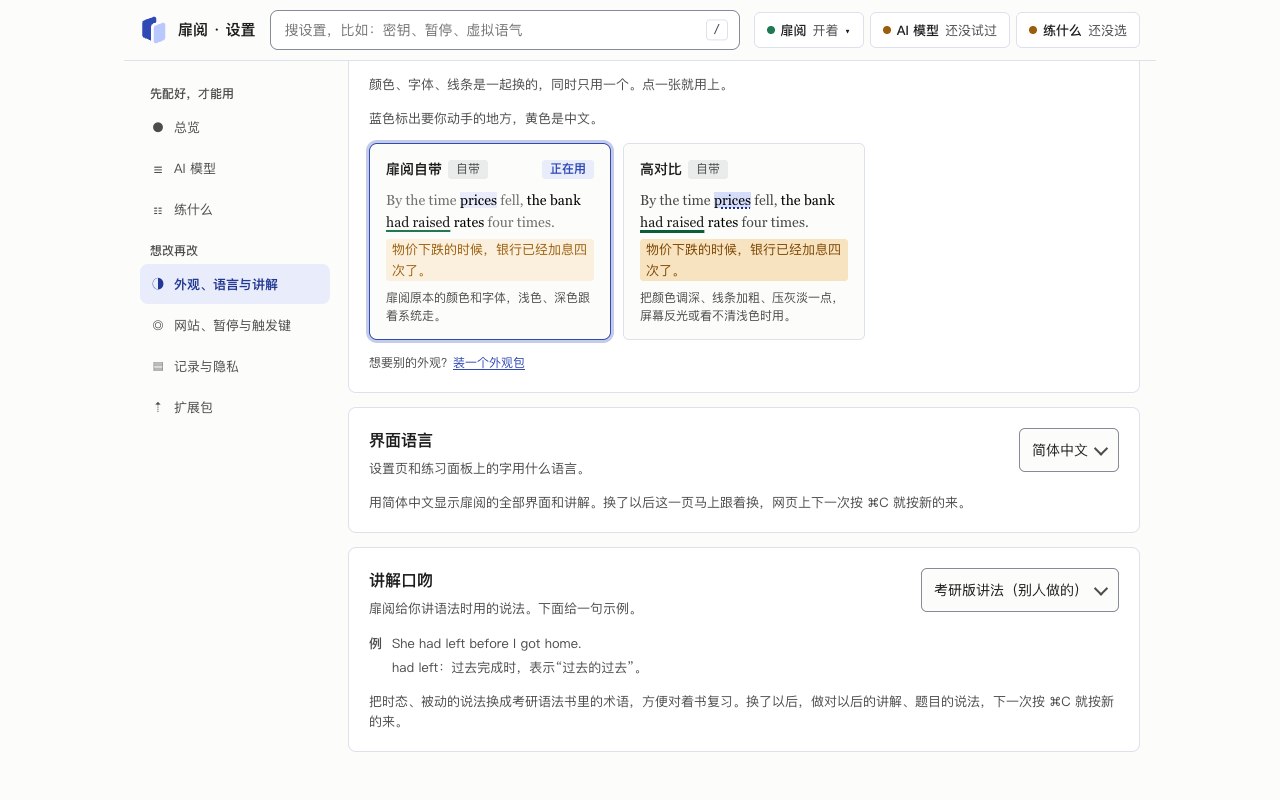This screenshot has height=800, width=1280.
Task: Click the 犀阅 logo icon
Action: [153, 30]
